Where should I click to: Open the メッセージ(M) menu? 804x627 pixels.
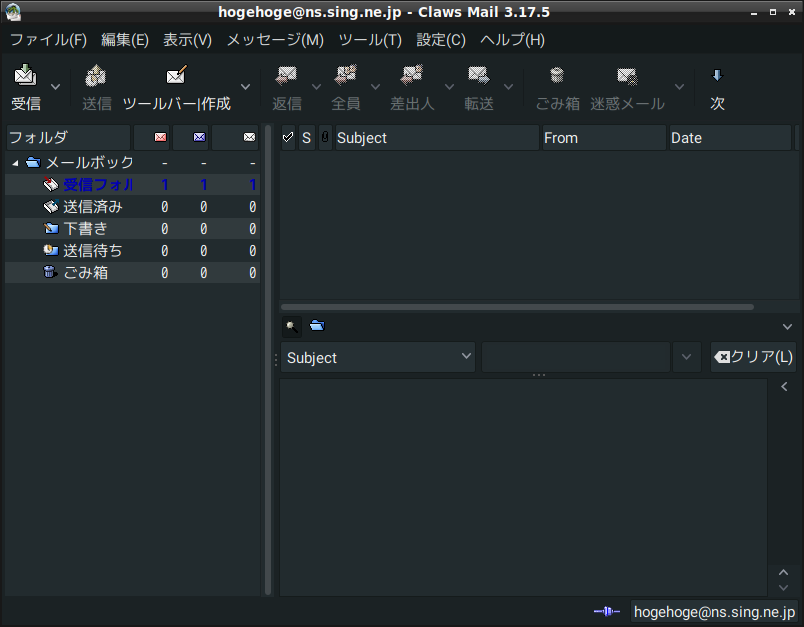[275, 39]
